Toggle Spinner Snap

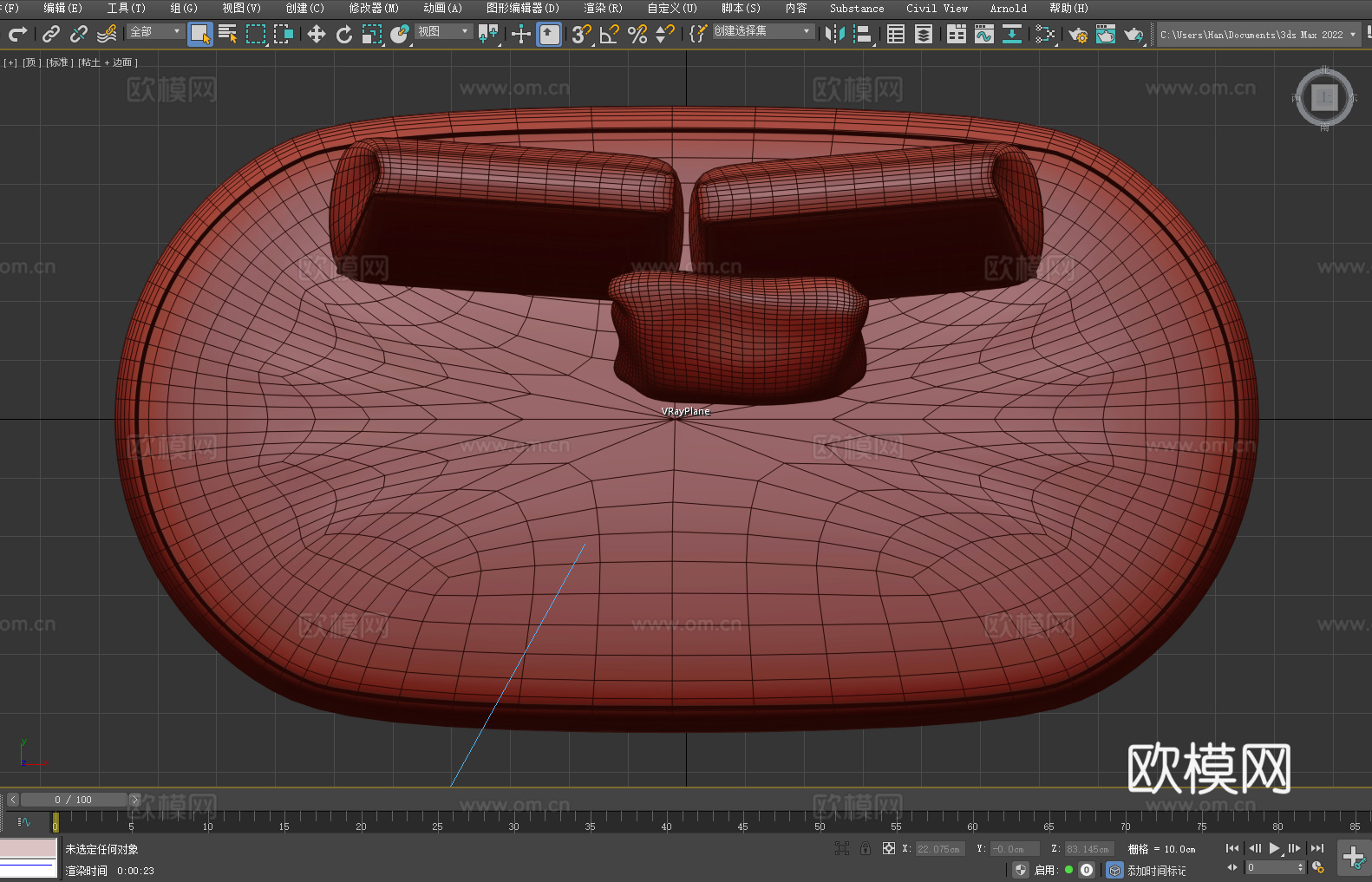(665, 34)
